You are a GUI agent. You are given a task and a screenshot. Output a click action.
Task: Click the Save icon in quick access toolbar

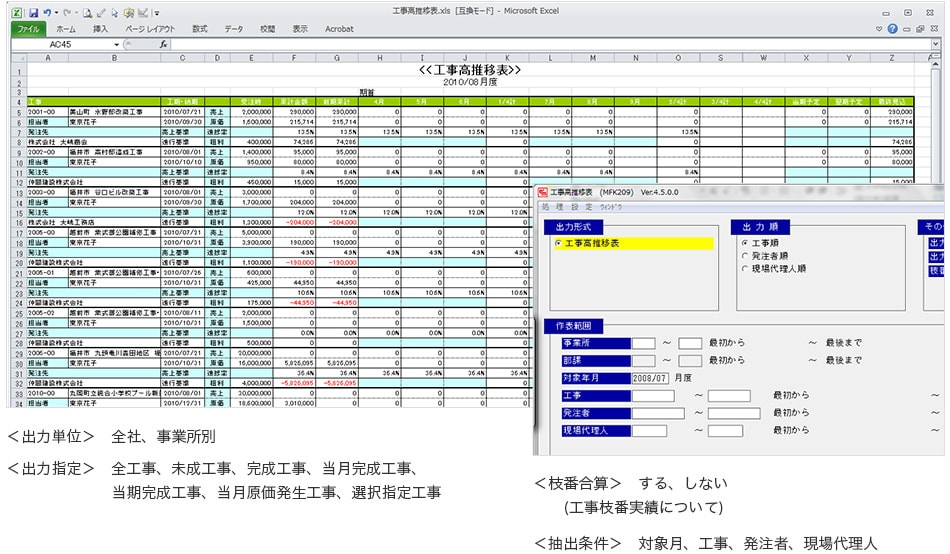33,12
